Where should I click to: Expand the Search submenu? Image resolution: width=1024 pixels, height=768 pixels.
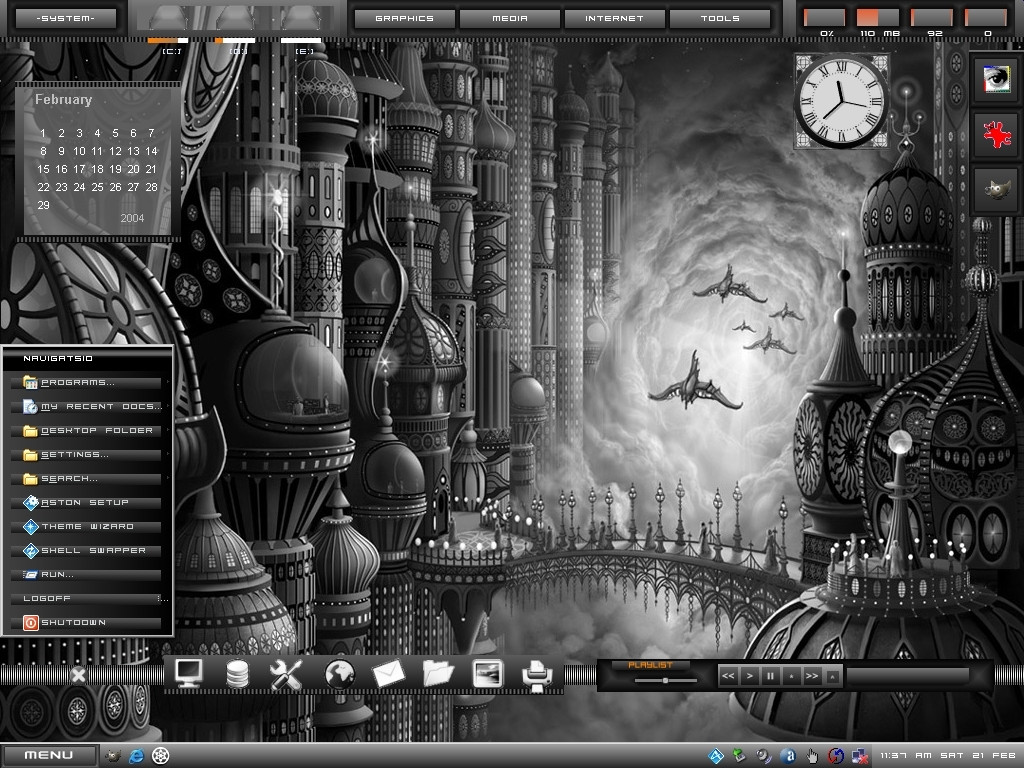tap(87, 479)
